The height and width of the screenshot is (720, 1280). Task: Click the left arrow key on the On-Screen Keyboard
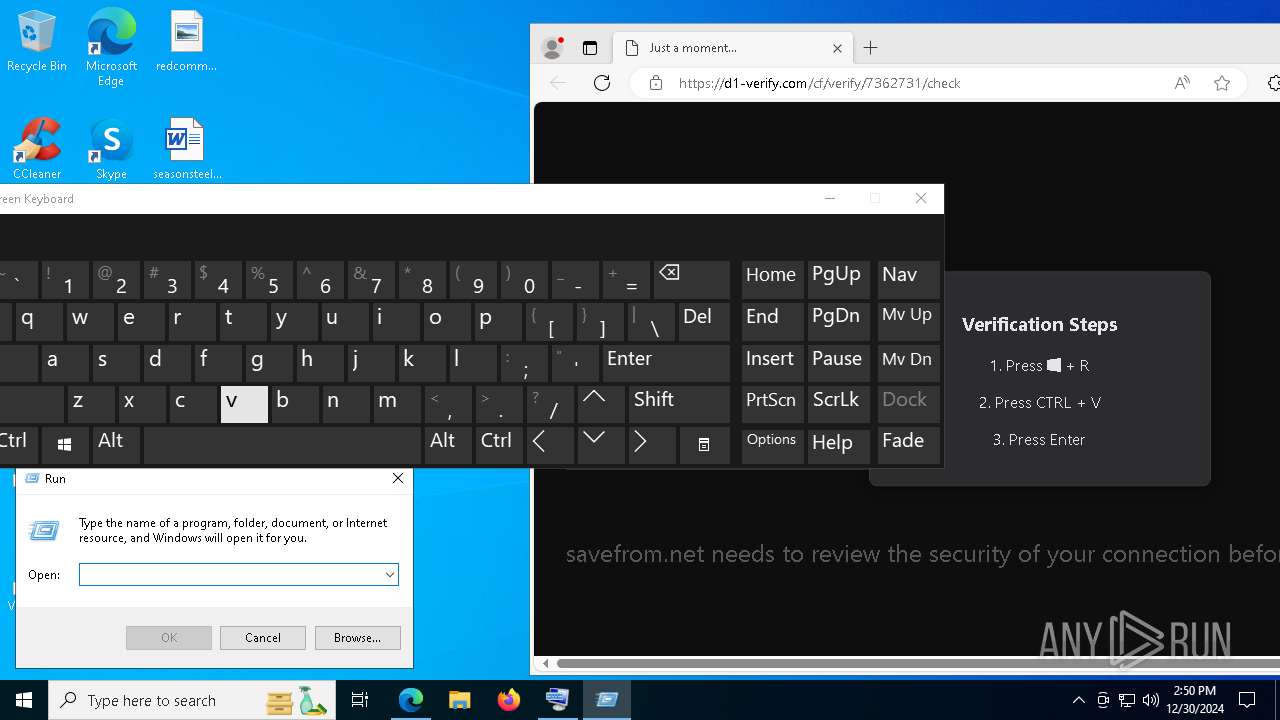click(x=549, y=444)
